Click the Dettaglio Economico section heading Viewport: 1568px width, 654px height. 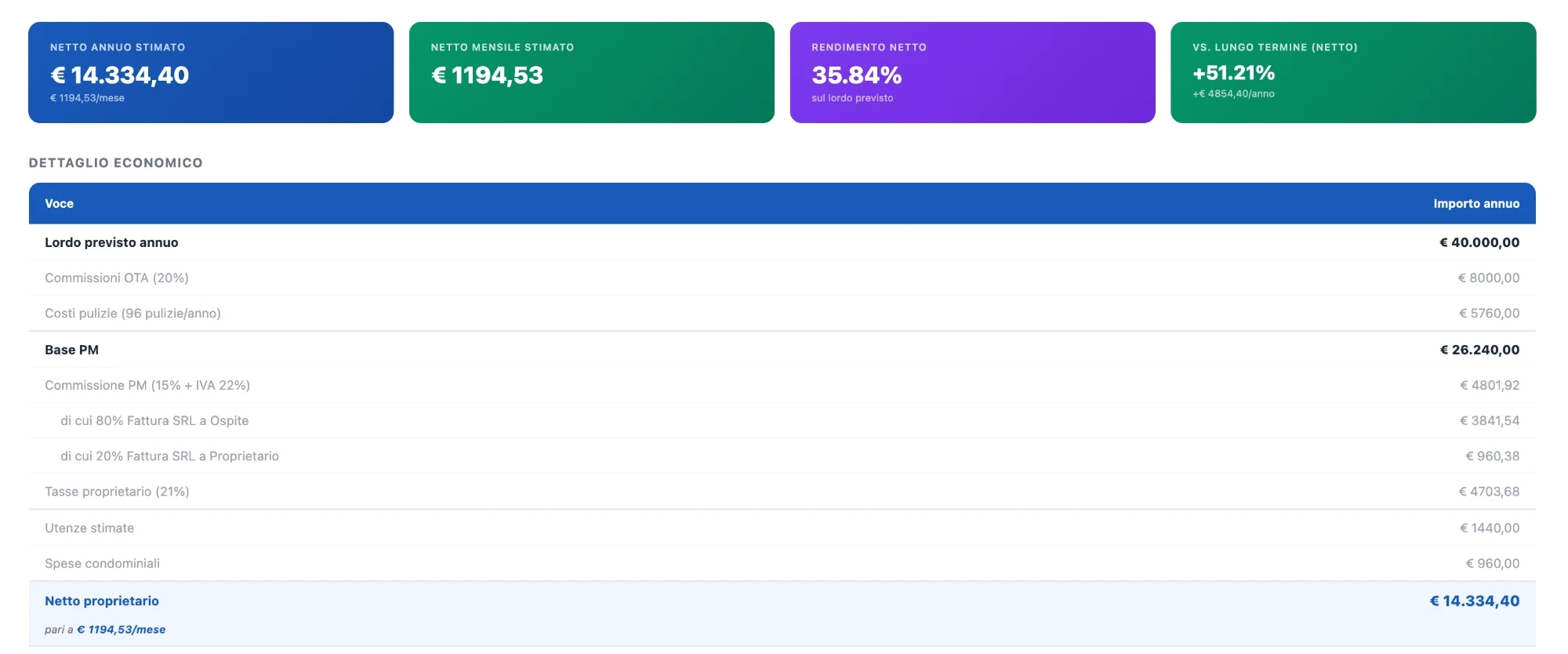click(115, 162)
